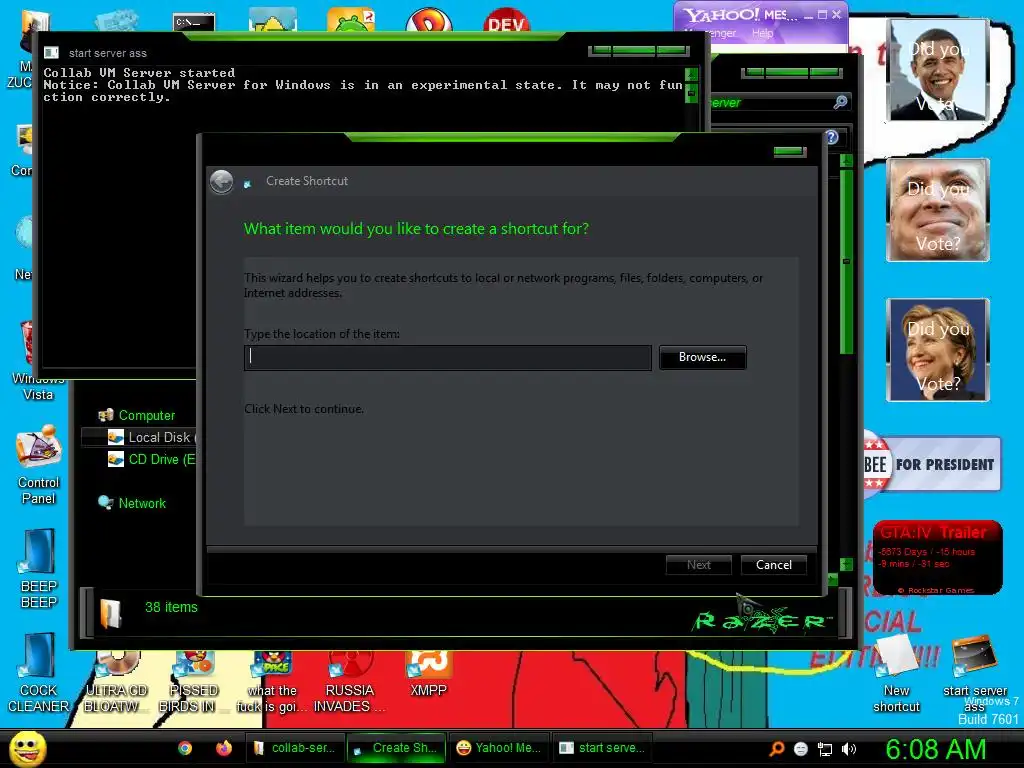Open the BEEP BEEP desktop shortcut
The width and height of the screenshot is (1024, 768).
pos(38,569)
